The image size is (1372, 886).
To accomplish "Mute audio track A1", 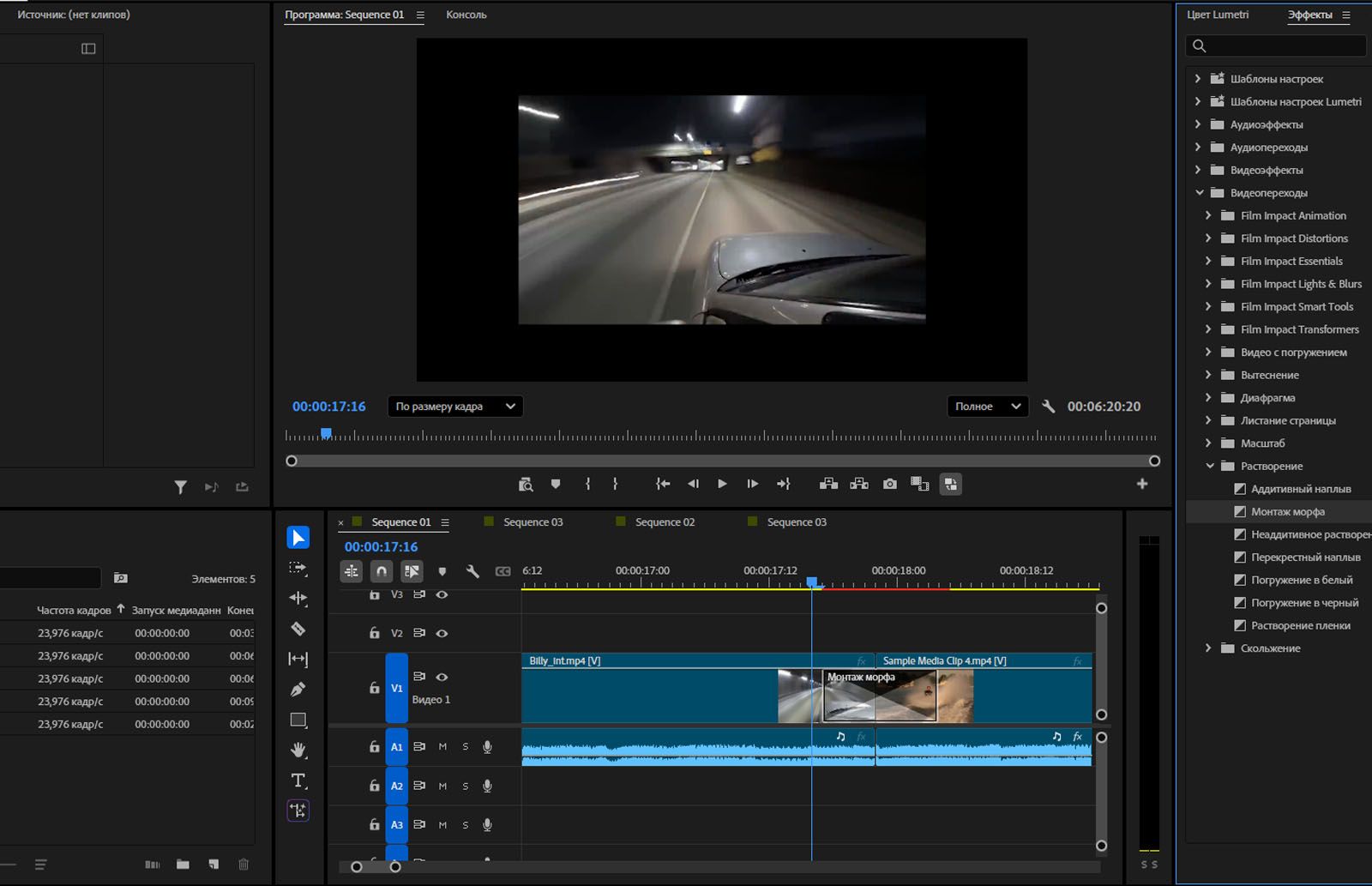I will point(442,747).
